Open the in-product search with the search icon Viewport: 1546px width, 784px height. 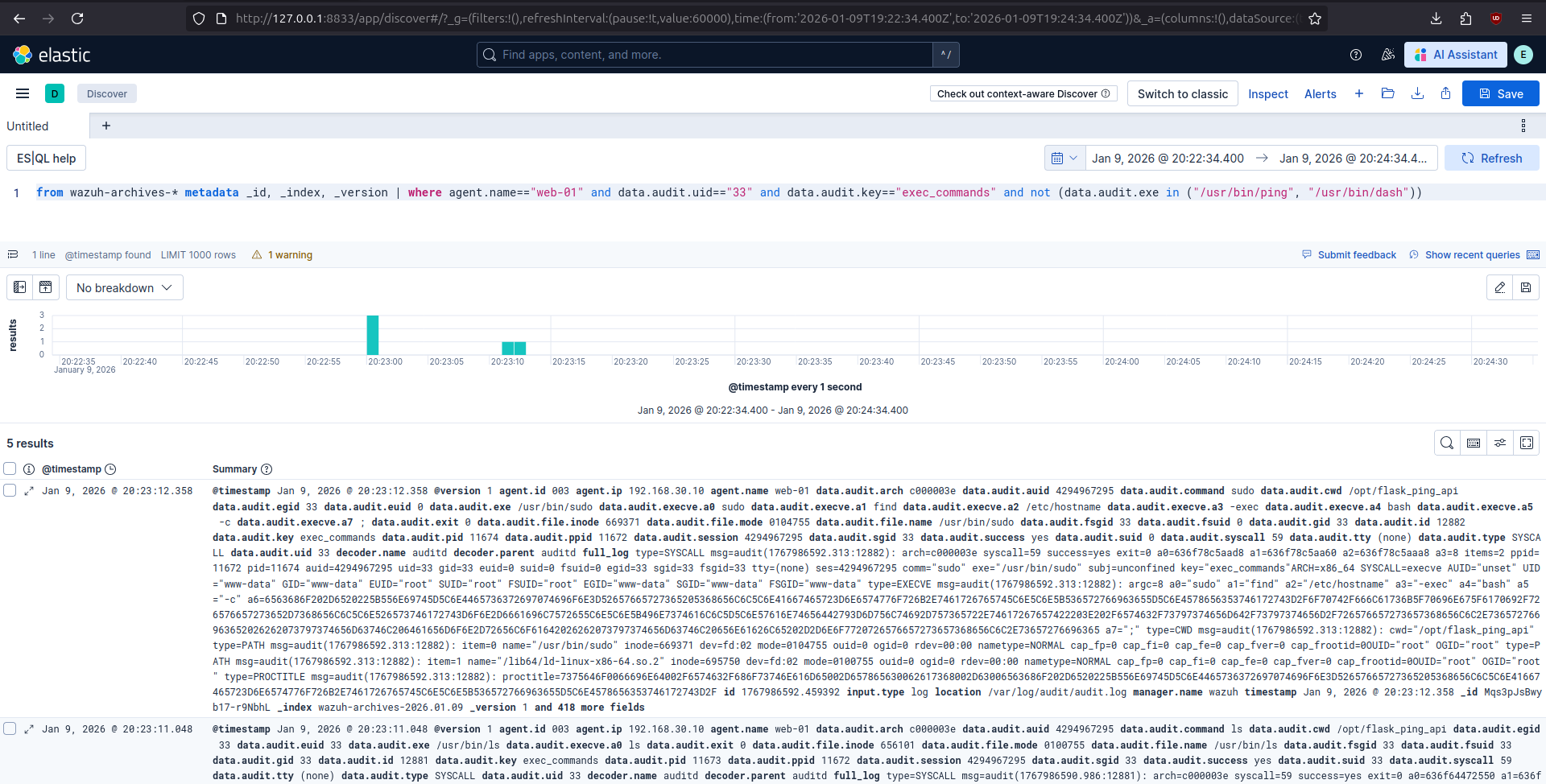(x=1447, y=443)
